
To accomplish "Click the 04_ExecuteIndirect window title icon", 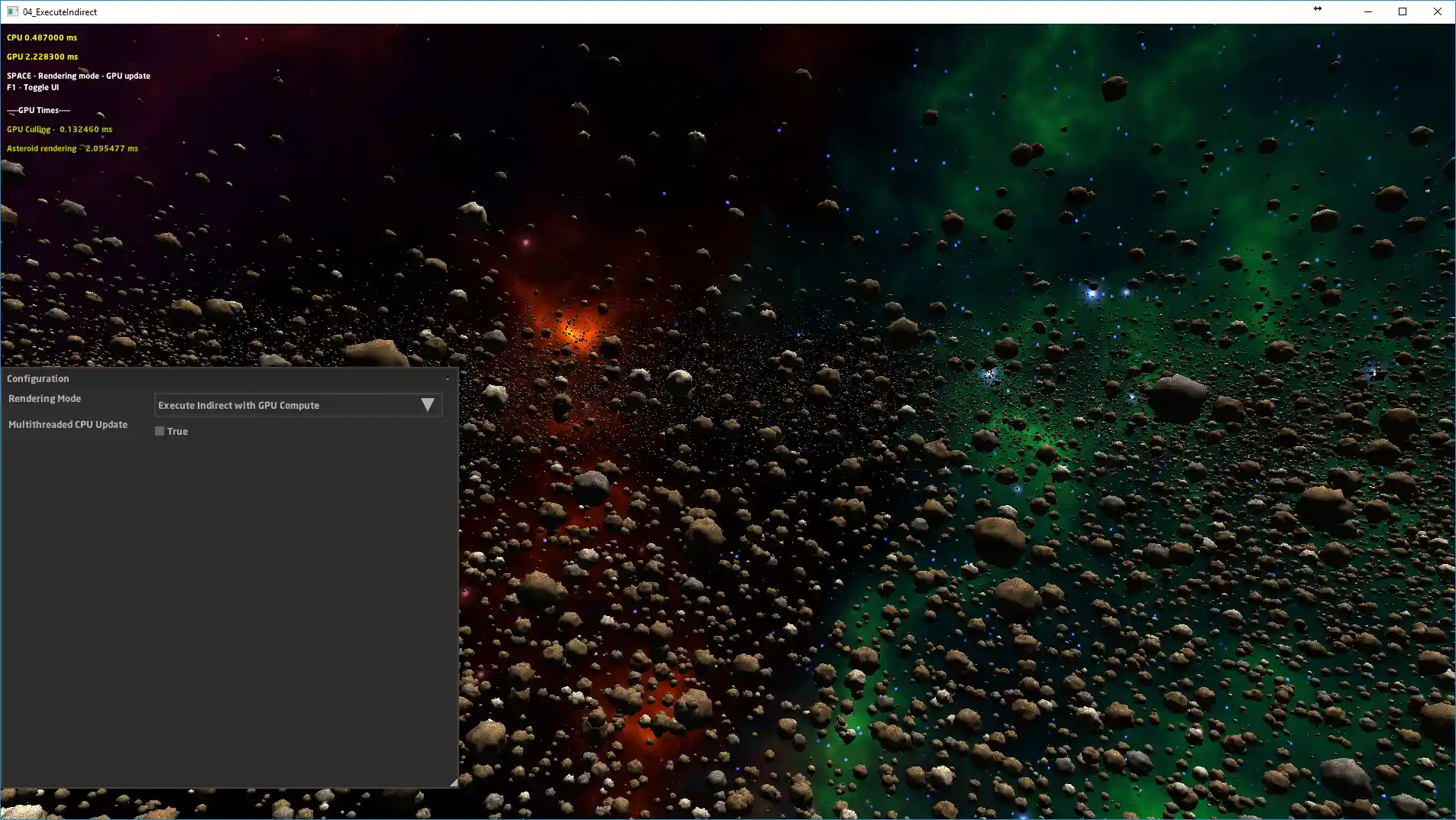I will (x=12, y=11).
